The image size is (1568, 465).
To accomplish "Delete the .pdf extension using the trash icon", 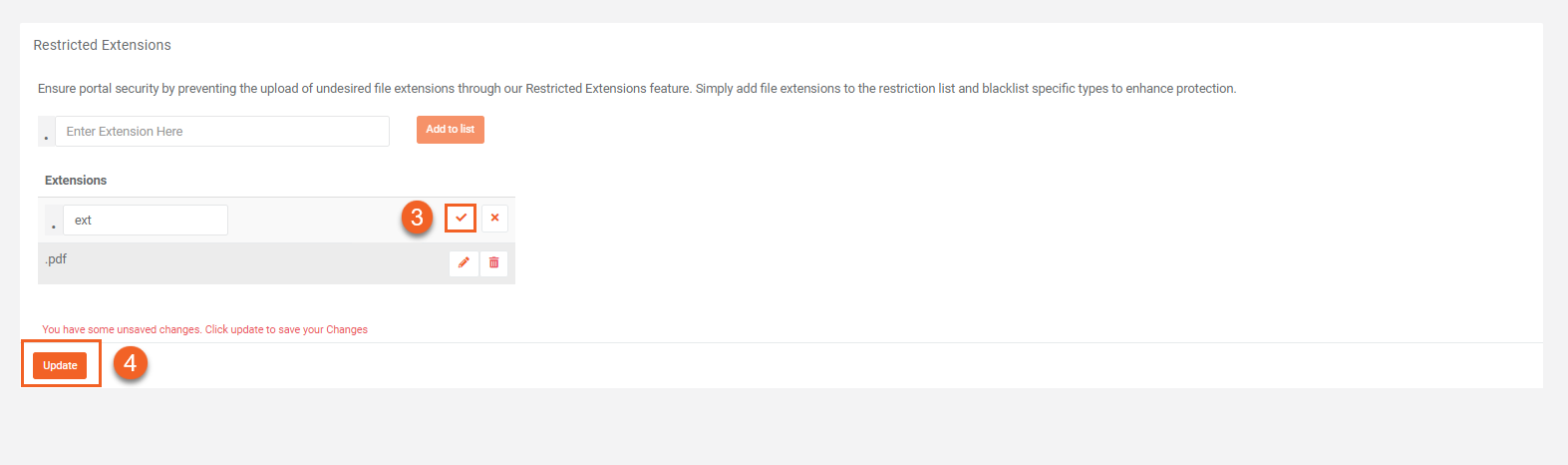I will pyautogui.click(x=493, y=262).
